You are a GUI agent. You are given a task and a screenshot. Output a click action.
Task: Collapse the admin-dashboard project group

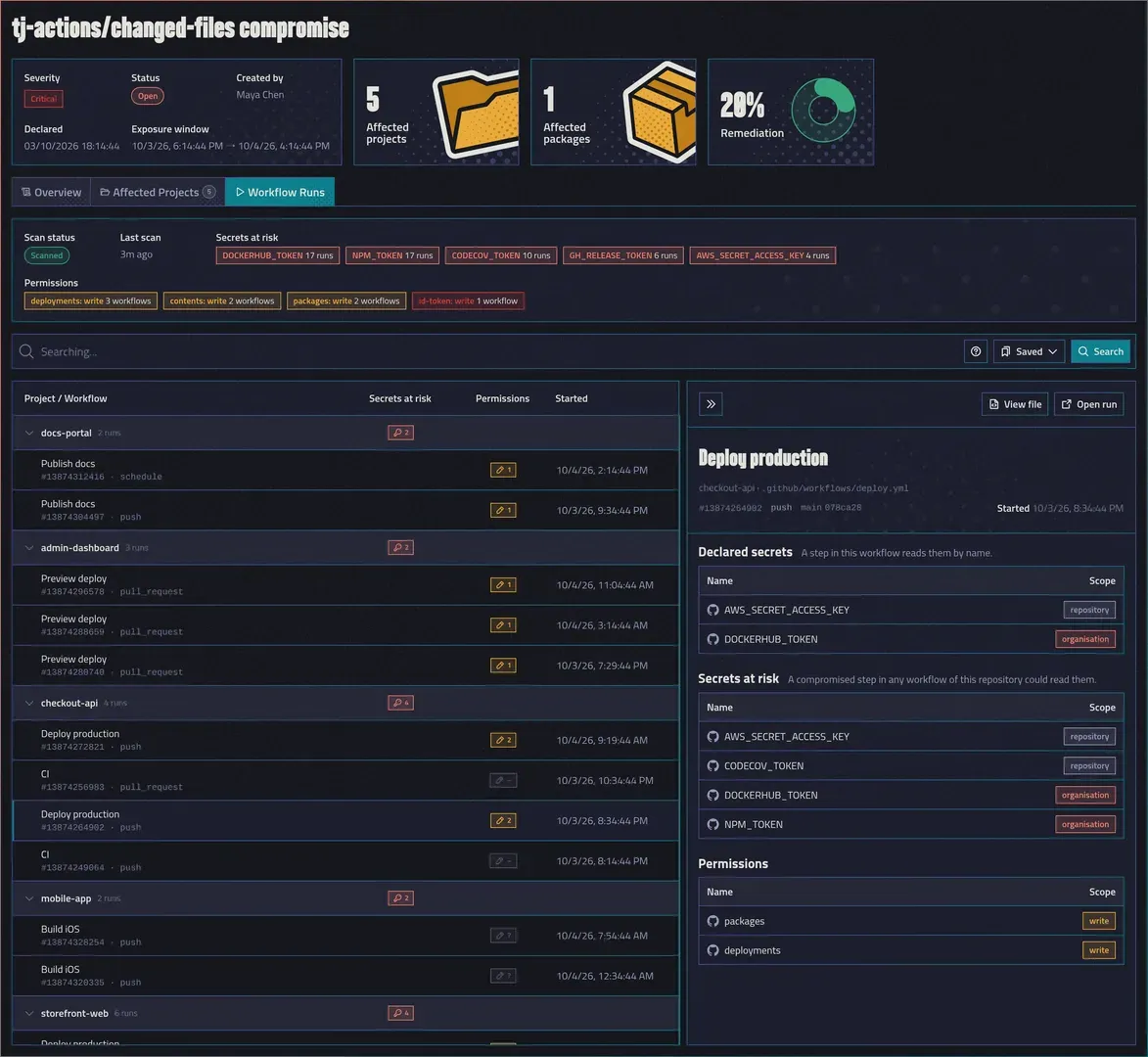pos(29,547)
